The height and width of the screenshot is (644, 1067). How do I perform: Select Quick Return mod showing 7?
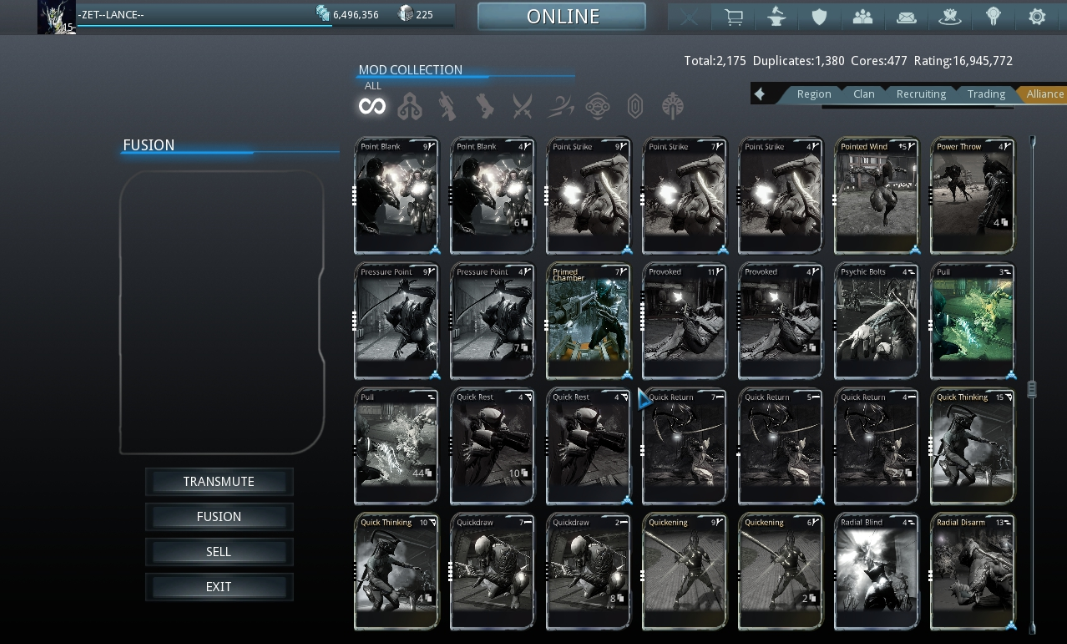coord(685,446)
